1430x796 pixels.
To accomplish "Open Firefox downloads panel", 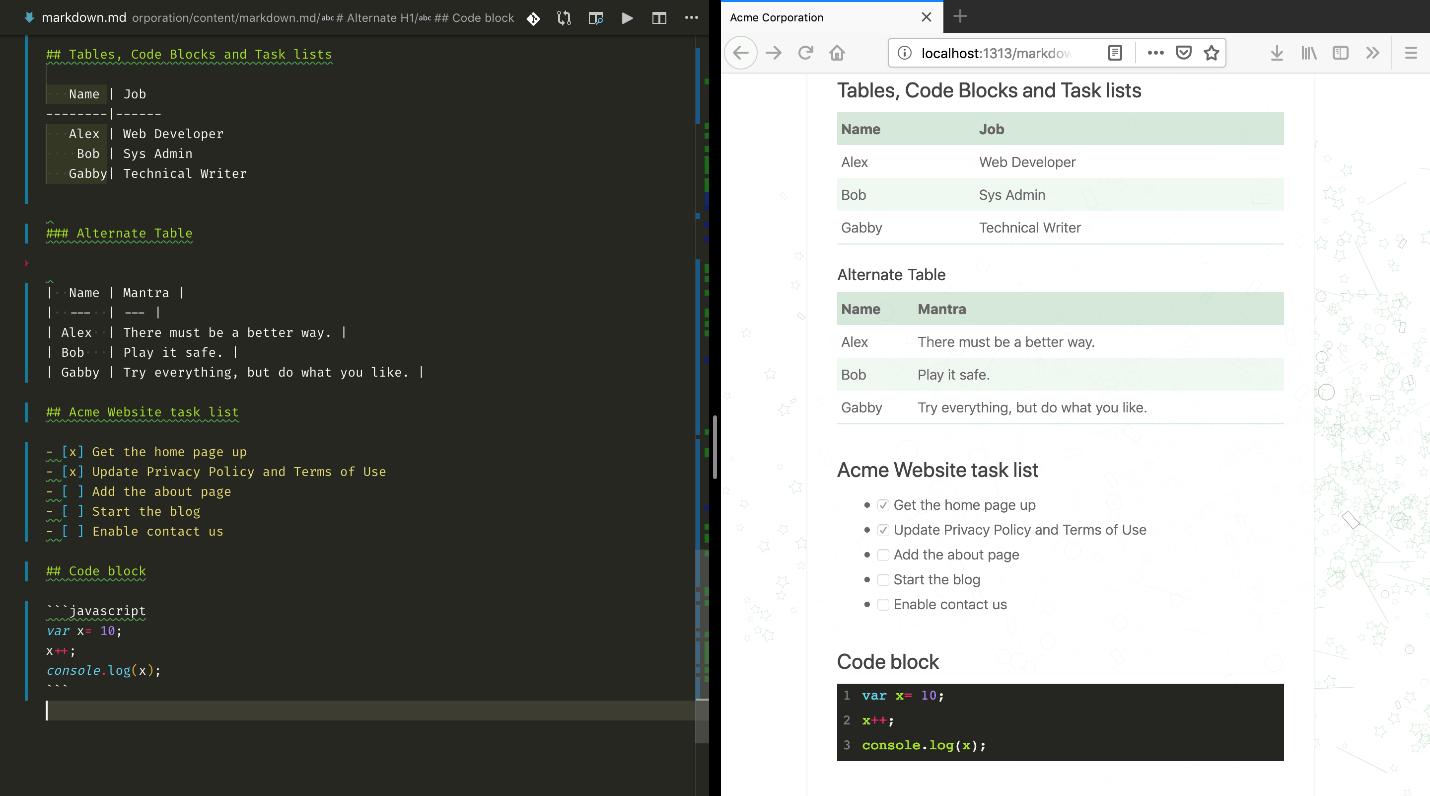I will 1276,52.
